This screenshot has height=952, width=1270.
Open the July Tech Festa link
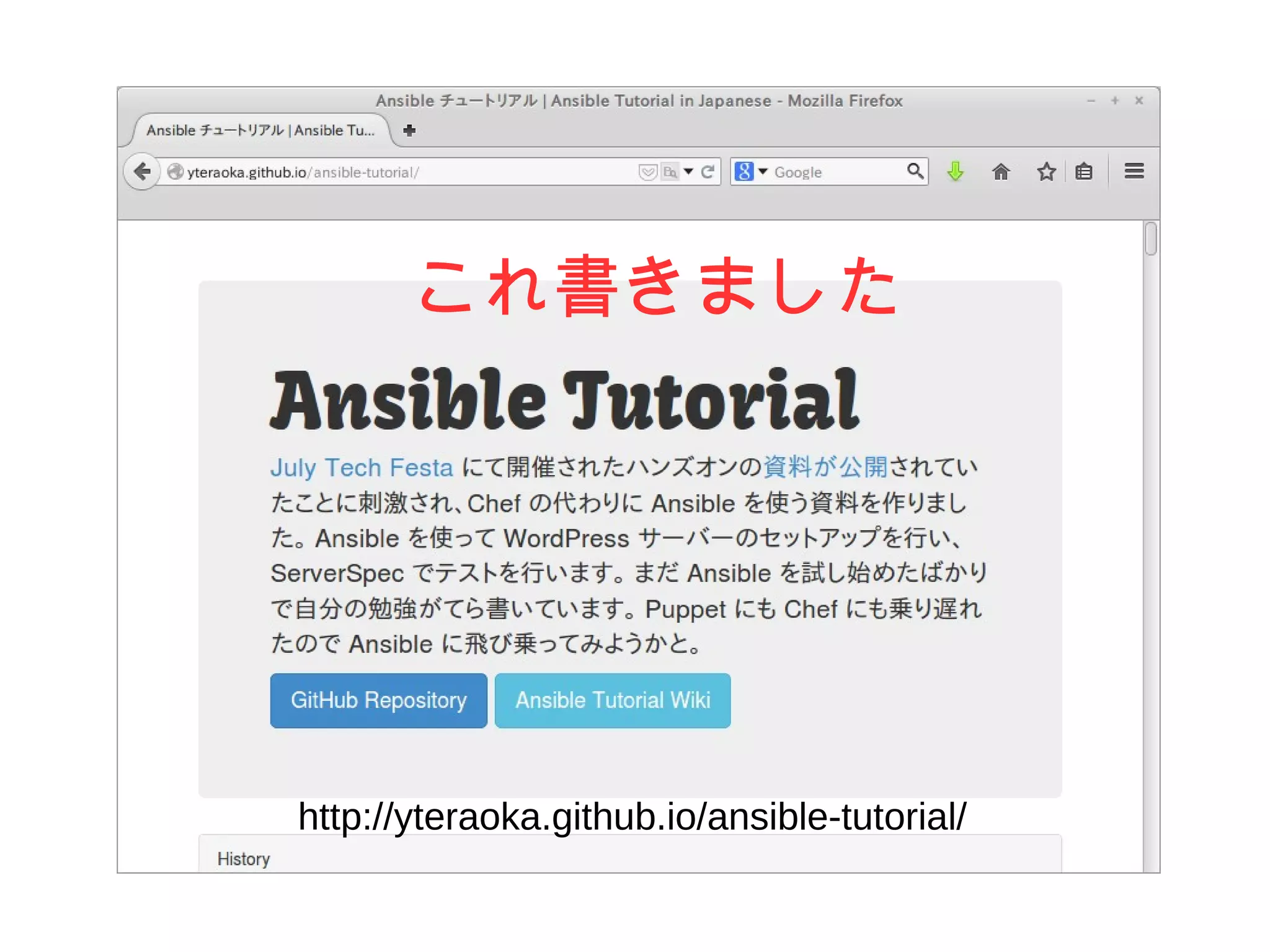coord(362,468)
